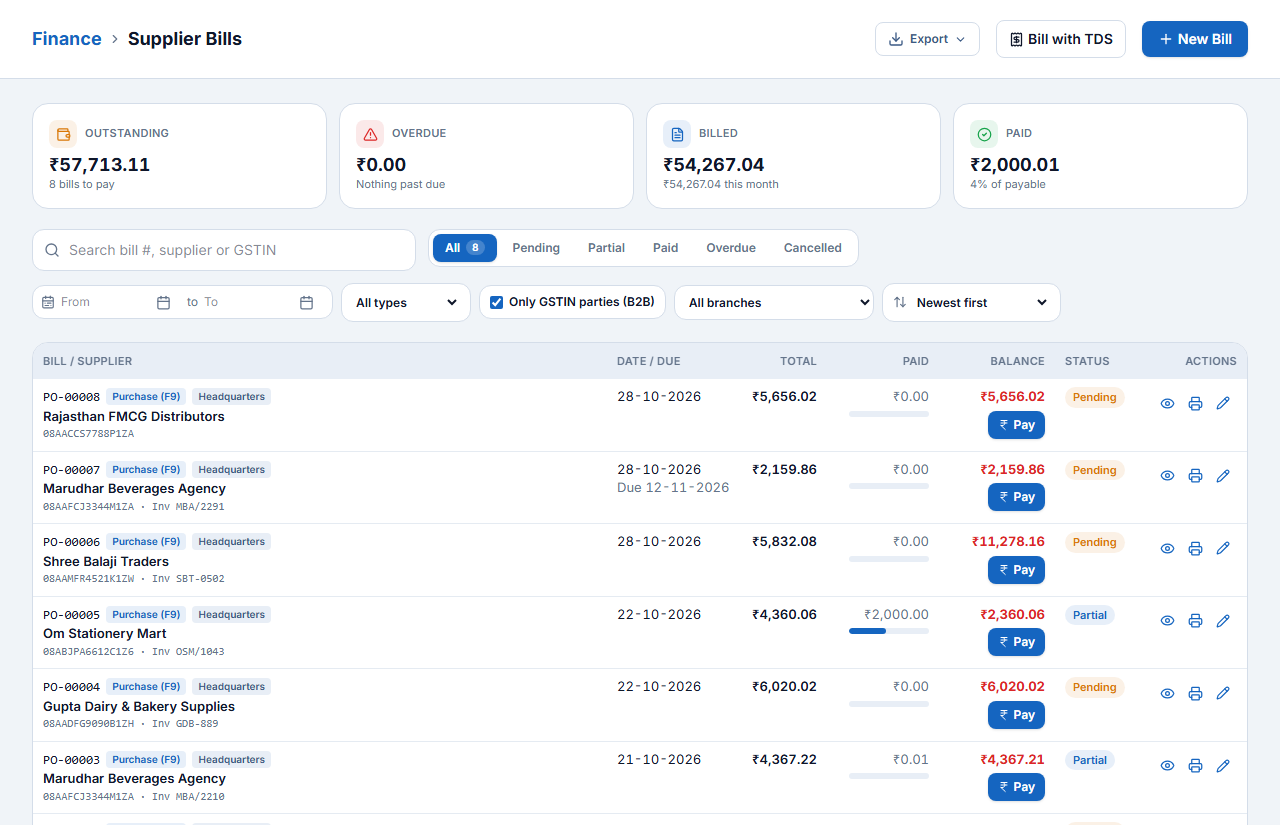Open the Export dropdown
Viewport: 1280px width, 825px height.
click(927, 39)
